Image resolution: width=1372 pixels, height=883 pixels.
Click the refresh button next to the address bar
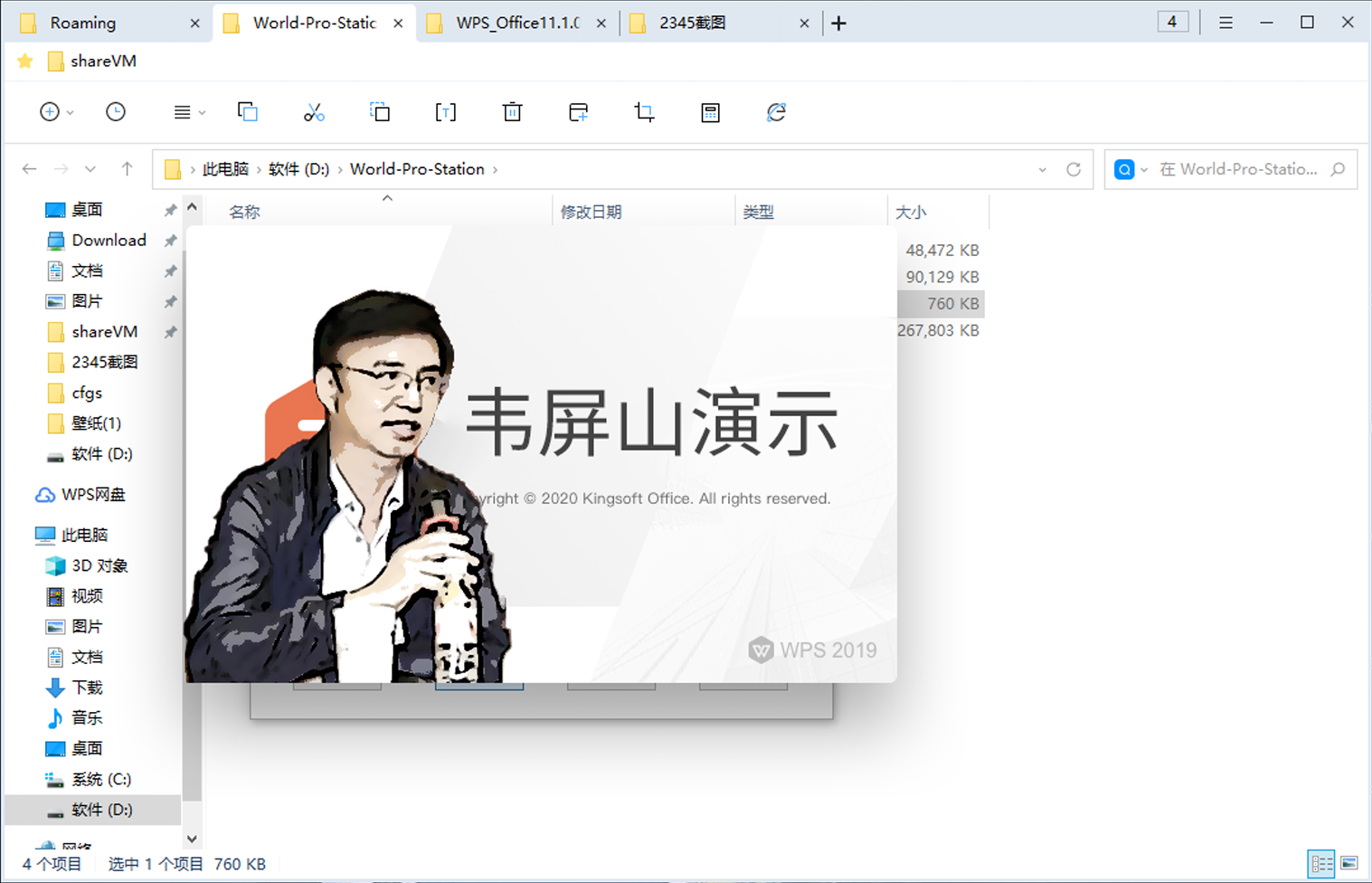[x=1074, y=168]
